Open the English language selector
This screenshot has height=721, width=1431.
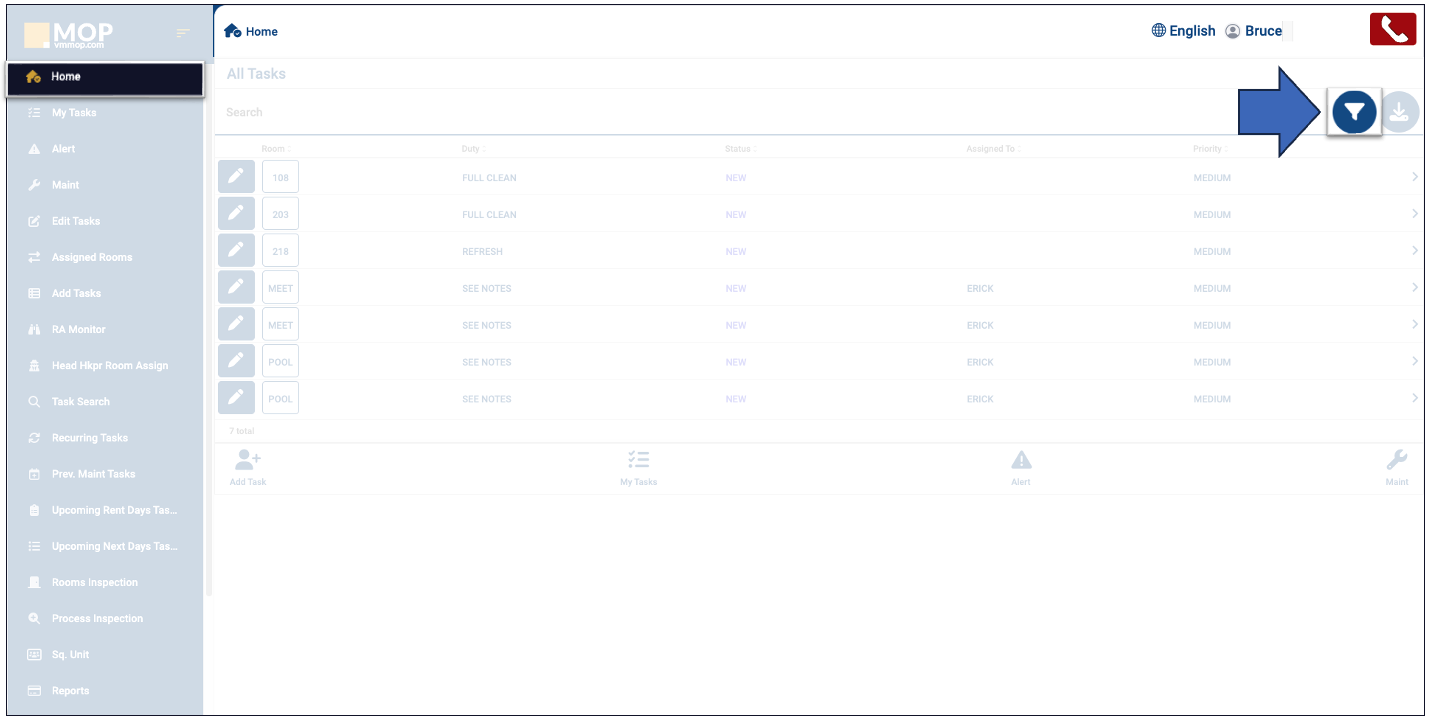click(1184, 31)
